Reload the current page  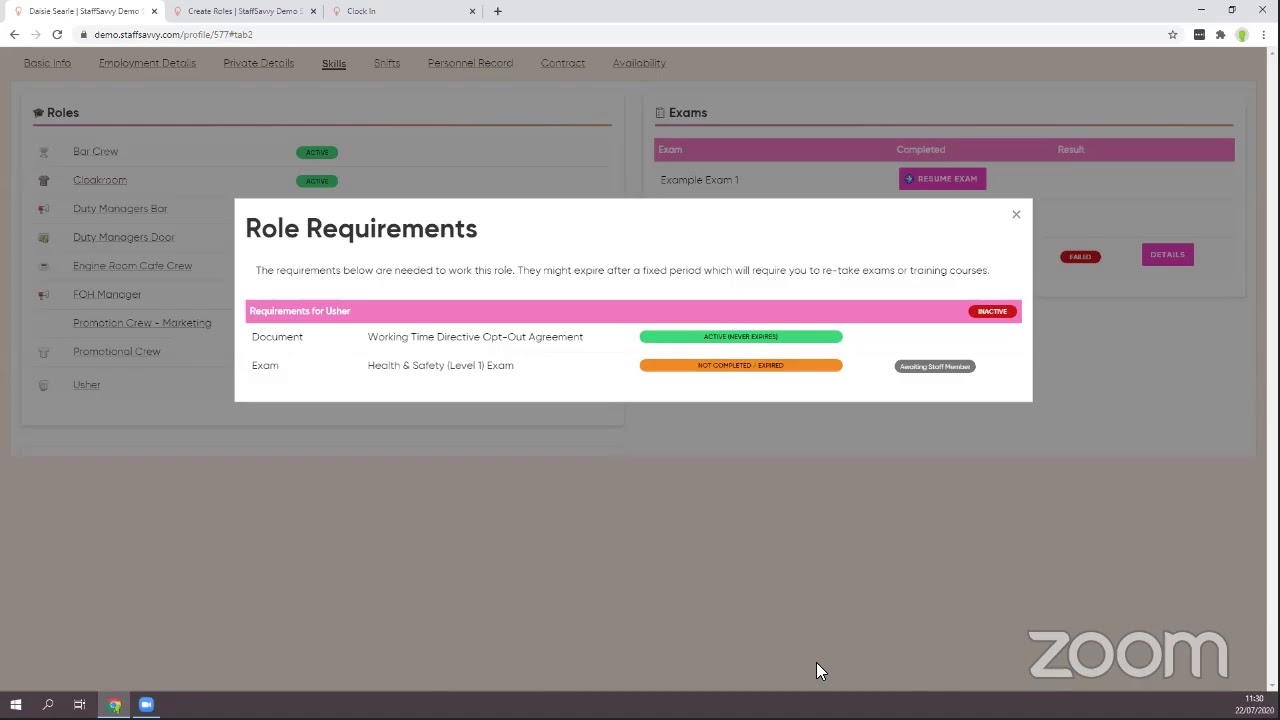57,35
